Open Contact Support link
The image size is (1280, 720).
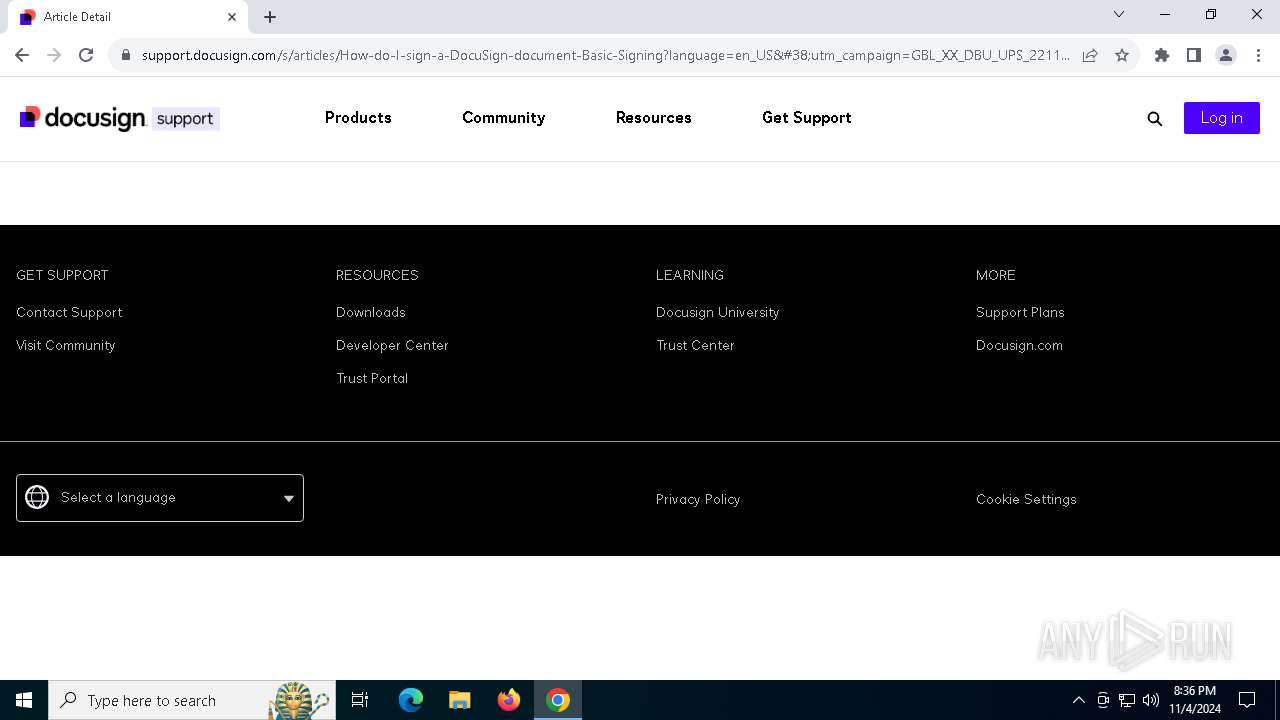click(69, 312)
